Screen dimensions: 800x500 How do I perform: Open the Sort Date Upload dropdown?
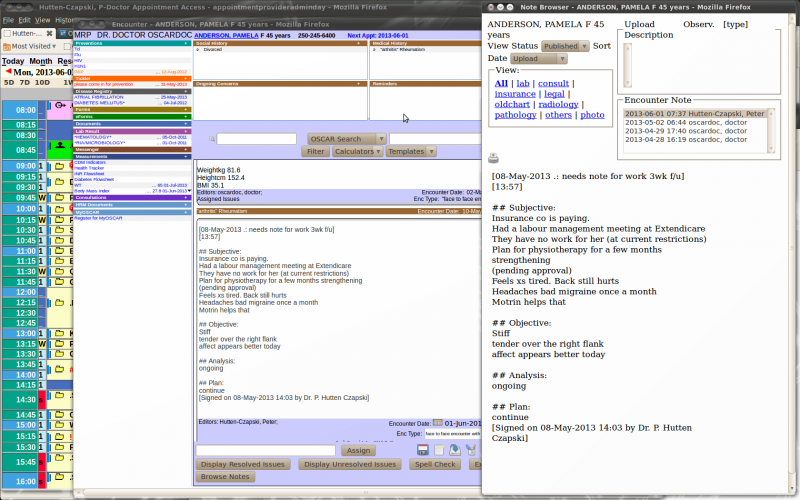click(x=539, y=59)
